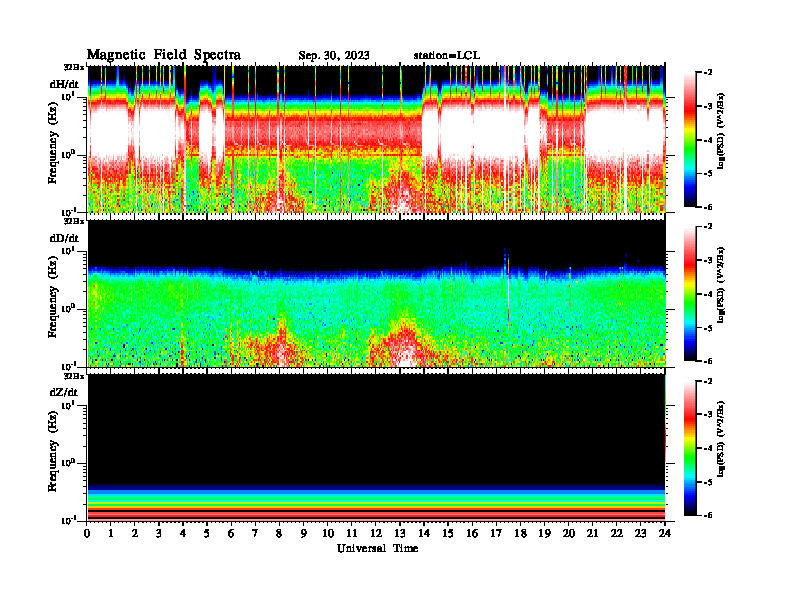Click the Log(PSD) colorbar title beside dD/dt panel

(721, 285)
